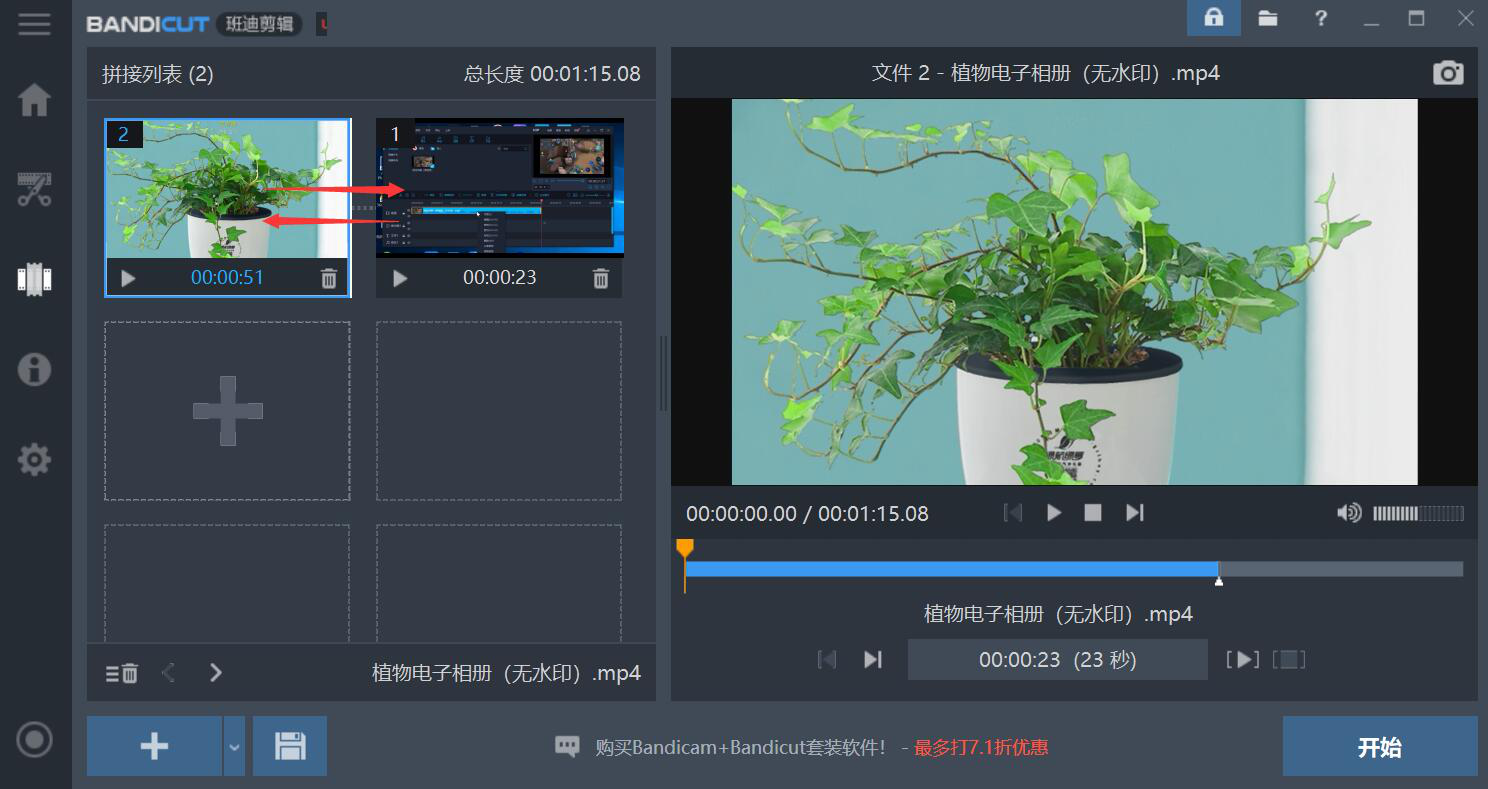This screenshot has width=1488, height=789.
Task: Jump to the next file segment
Action: (x=873, y=659)
